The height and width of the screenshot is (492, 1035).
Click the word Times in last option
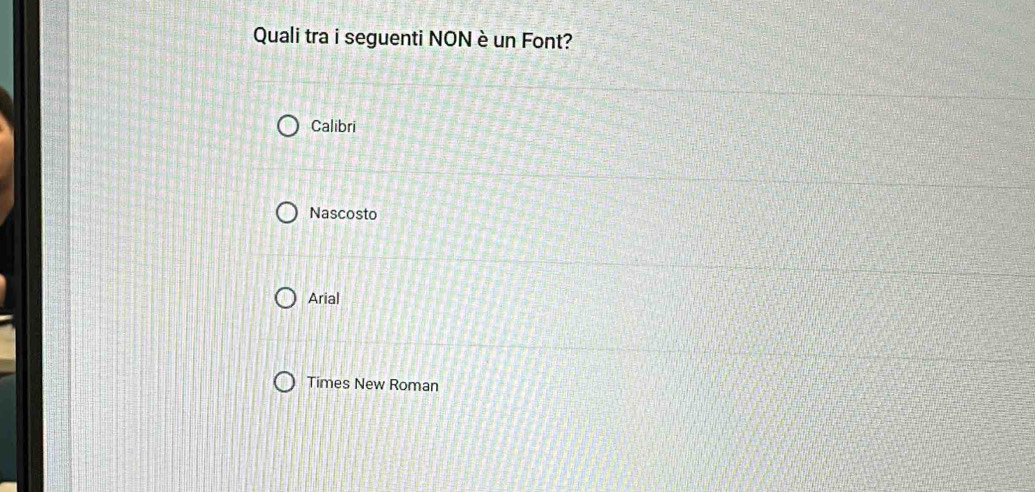tap(328, 383)
